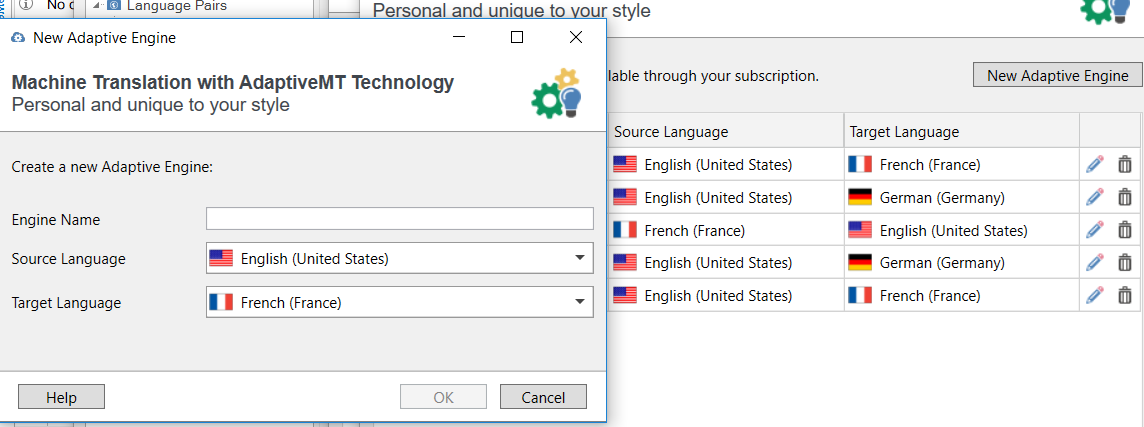
Task: Focus the Engine Name text field
Action: 399,219
